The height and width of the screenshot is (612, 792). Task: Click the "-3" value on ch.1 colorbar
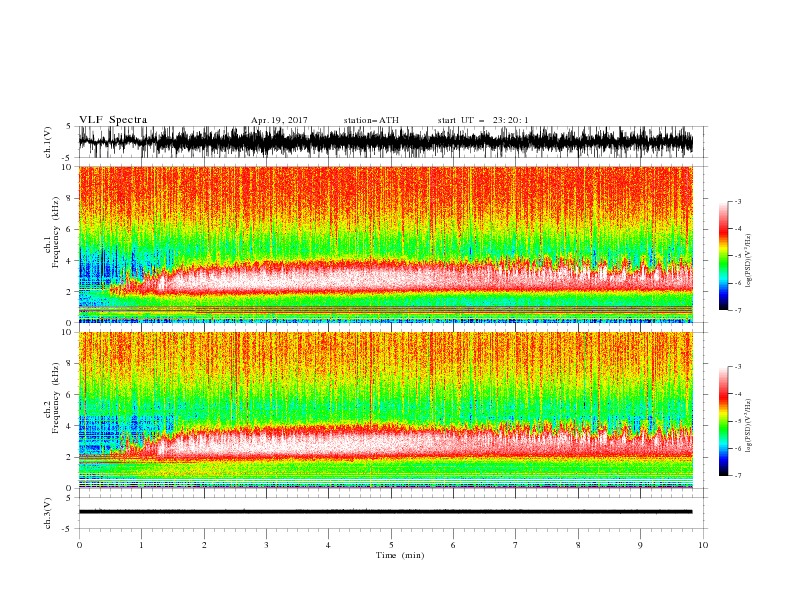click(x=737, y=201)
